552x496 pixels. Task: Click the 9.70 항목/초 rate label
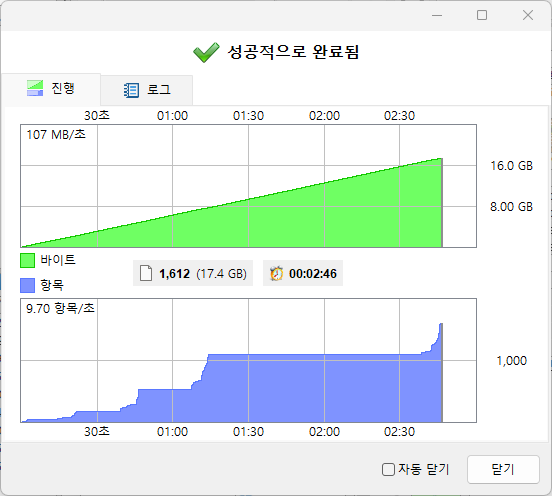tap(60, 309)
